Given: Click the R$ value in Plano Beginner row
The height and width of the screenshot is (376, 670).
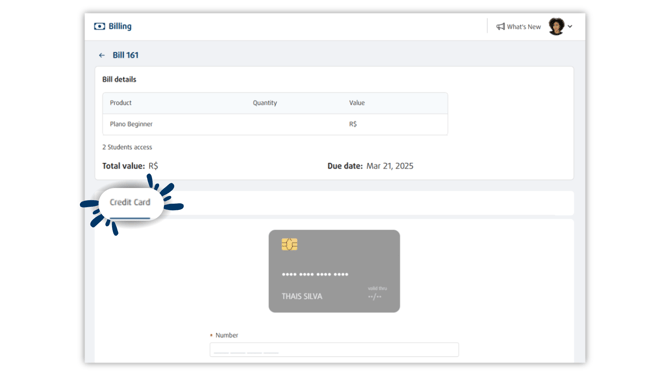Looking at the screenshot, I should coord(353,124).
